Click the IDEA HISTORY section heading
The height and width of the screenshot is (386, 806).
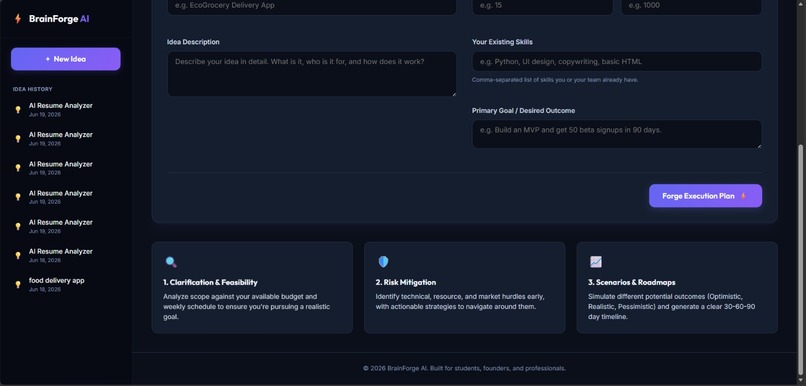pos(33,89)
